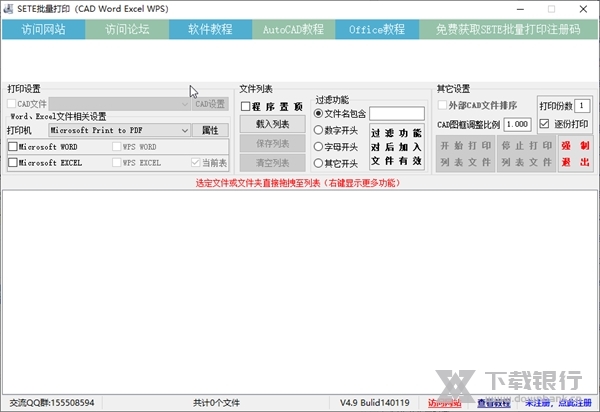The image size is (600, 412).
Task: Open 免费获取SETE批量打印注册码 tab
Action: point(508,29)
